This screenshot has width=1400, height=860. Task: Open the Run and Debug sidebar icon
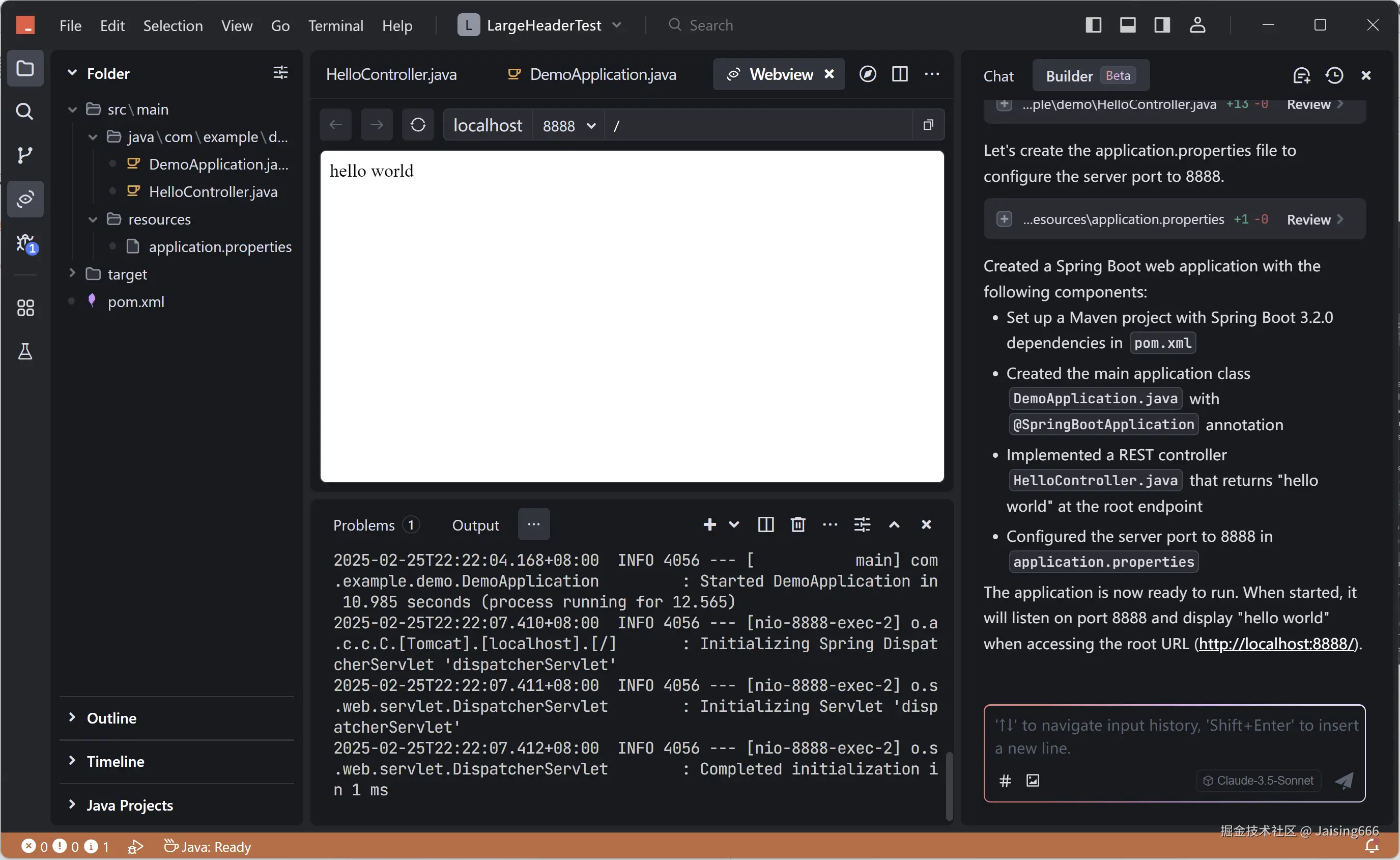click(x=25, y=243)
